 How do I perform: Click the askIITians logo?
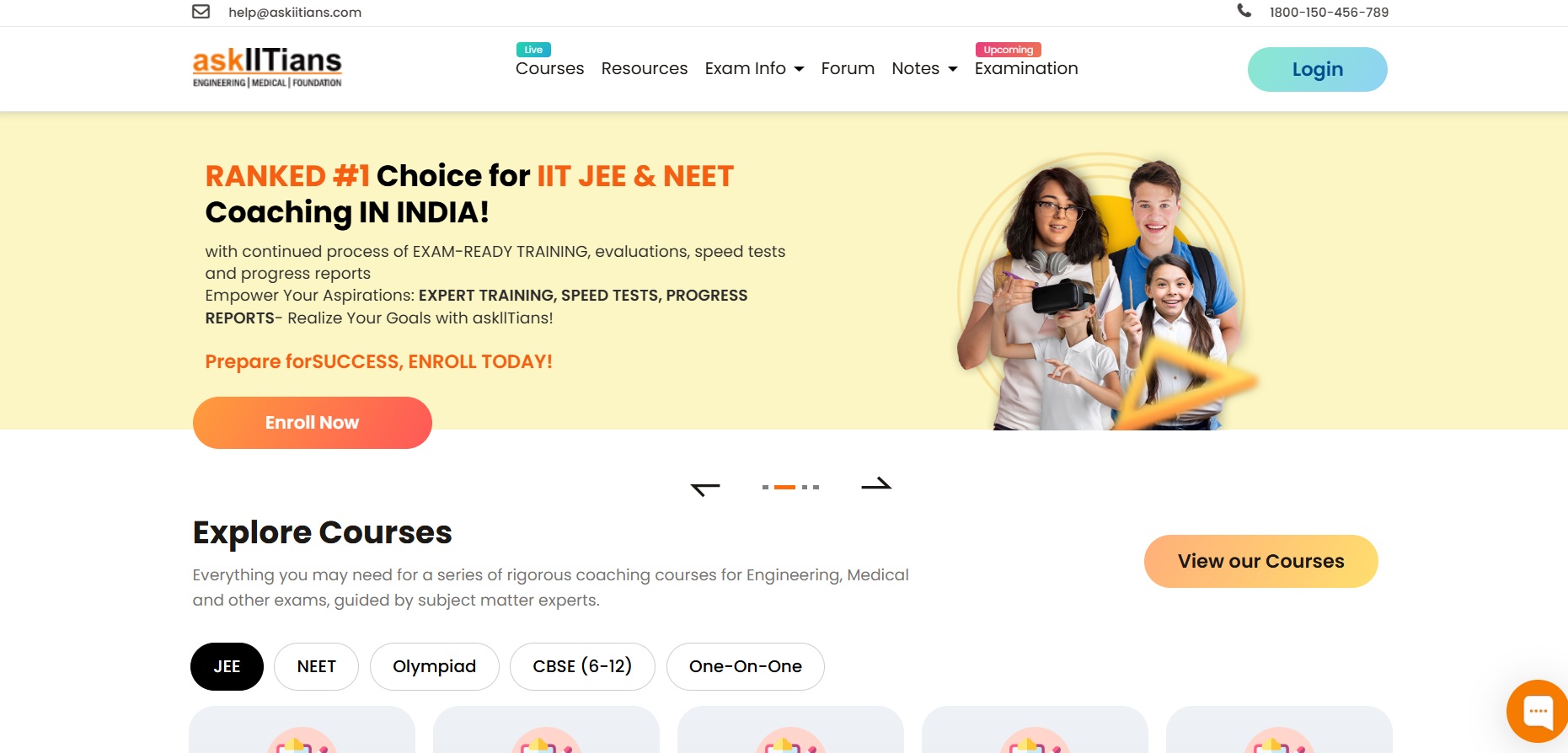point(267,67)
